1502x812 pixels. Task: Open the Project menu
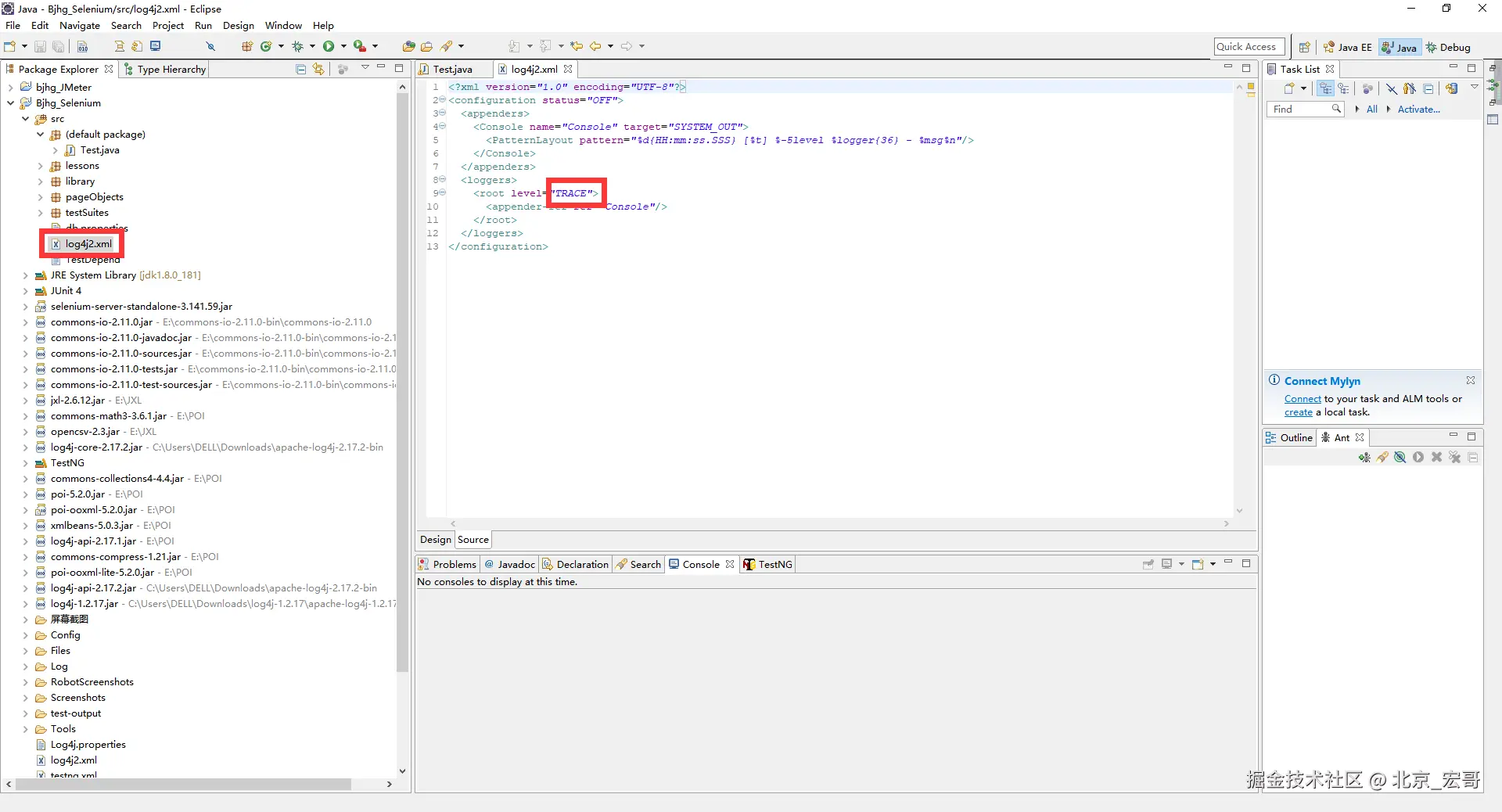(168, 26)
